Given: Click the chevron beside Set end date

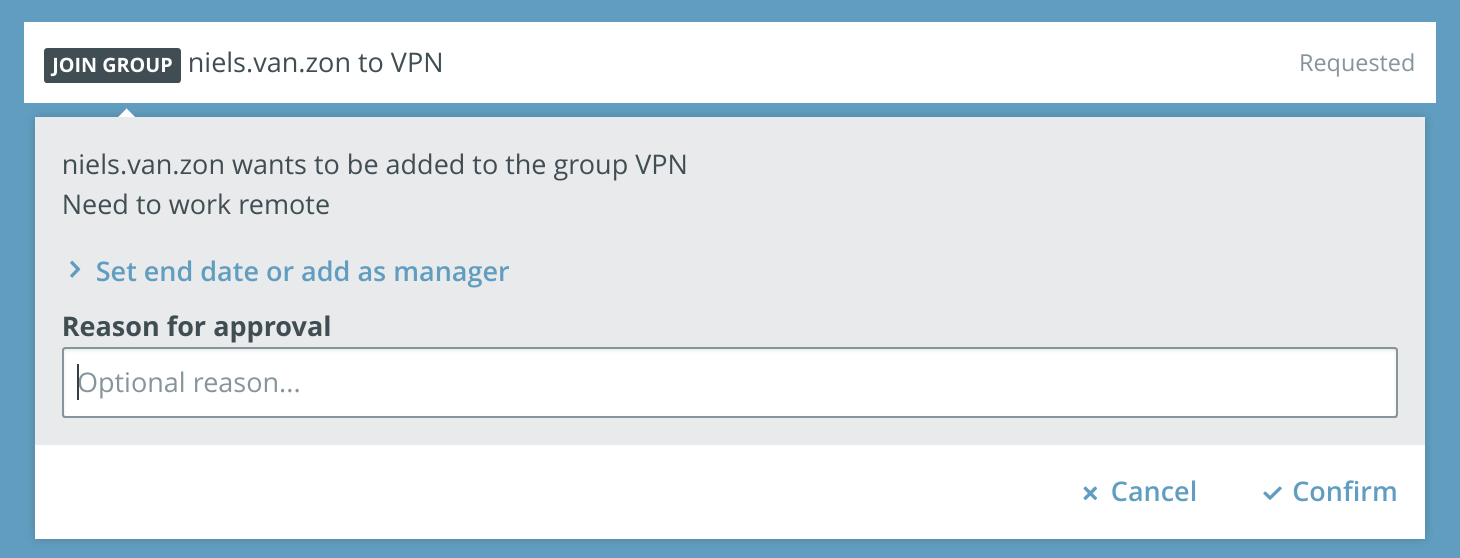Looking at the screenshot, I should [75, 270].
